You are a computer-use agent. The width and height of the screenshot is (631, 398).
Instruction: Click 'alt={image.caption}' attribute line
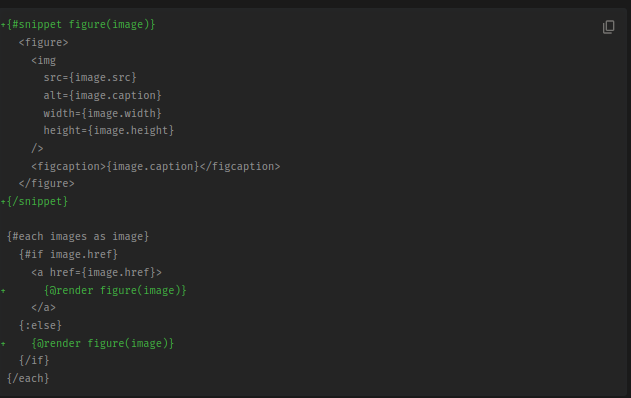click(x=102, y=95)
